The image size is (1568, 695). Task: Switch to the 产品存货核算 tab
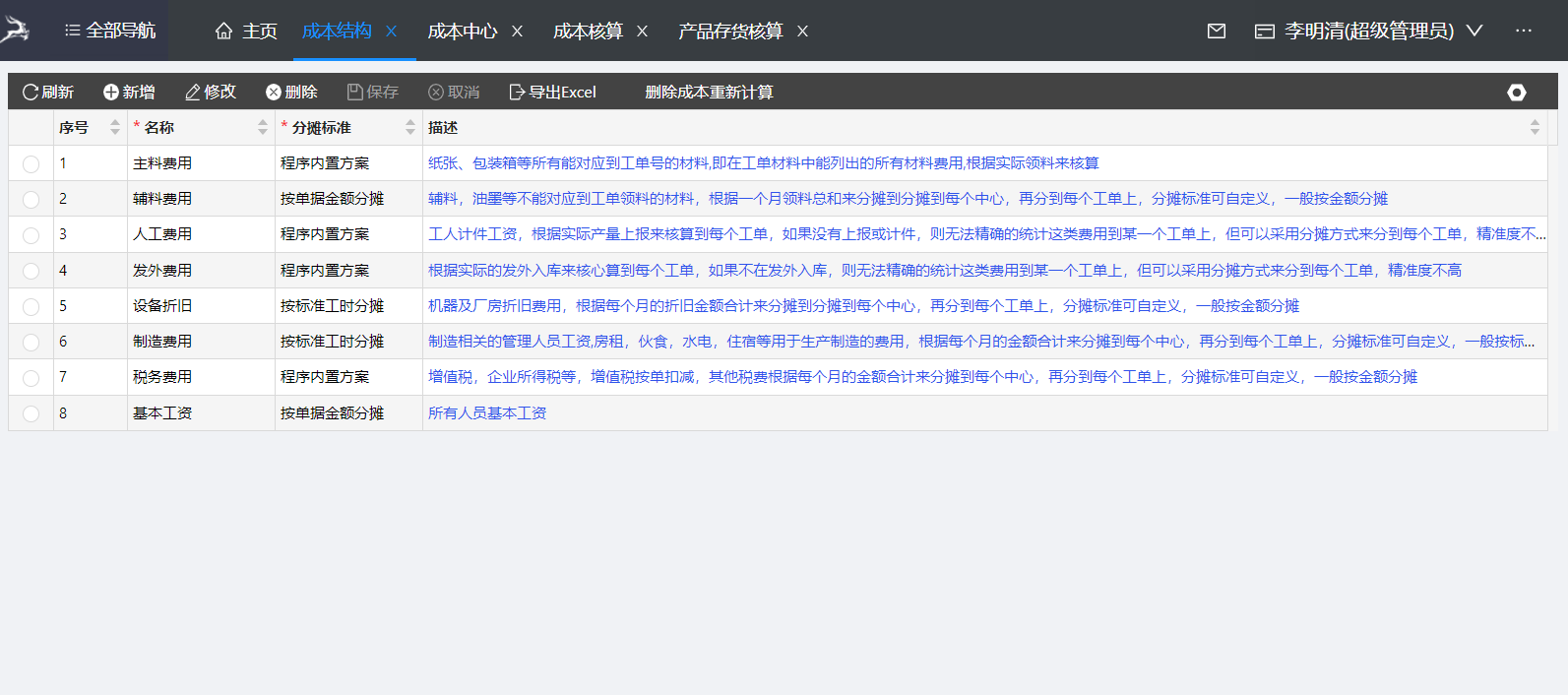730,32
